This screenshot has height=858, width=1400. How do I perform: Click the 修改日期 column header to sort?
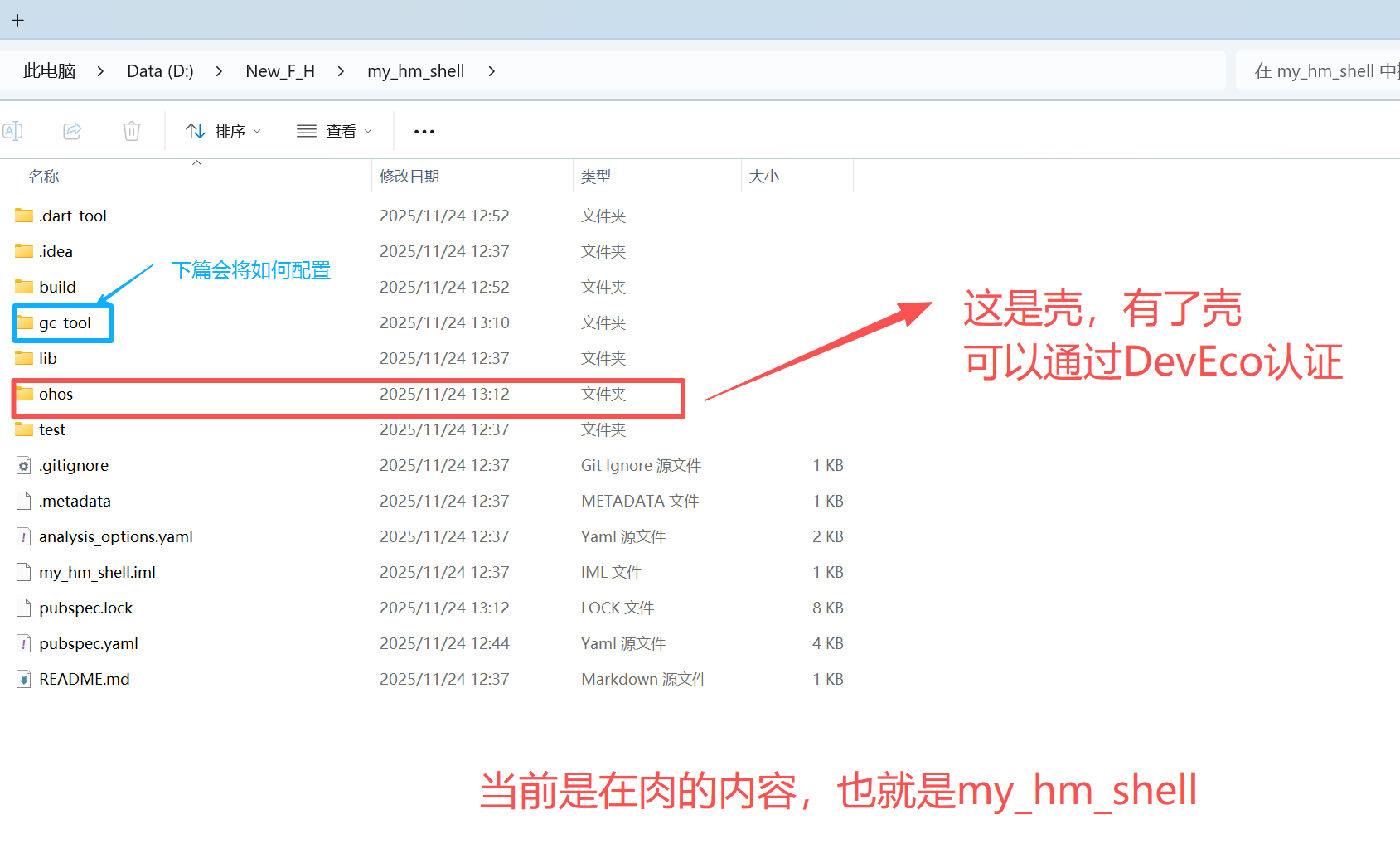[409, 176]
